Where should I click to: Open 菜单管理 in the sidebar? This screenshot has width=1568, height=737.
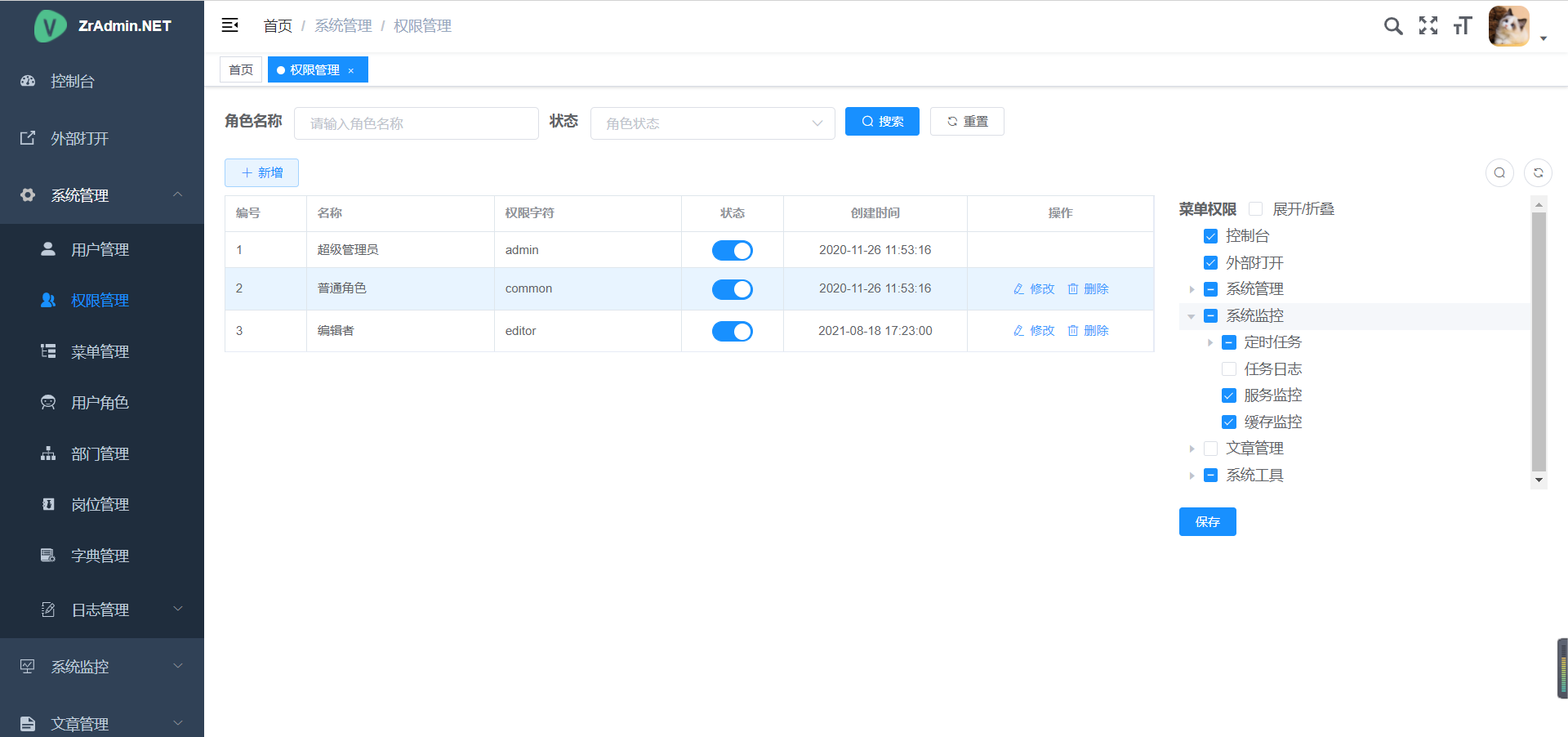tap(100, 351)
